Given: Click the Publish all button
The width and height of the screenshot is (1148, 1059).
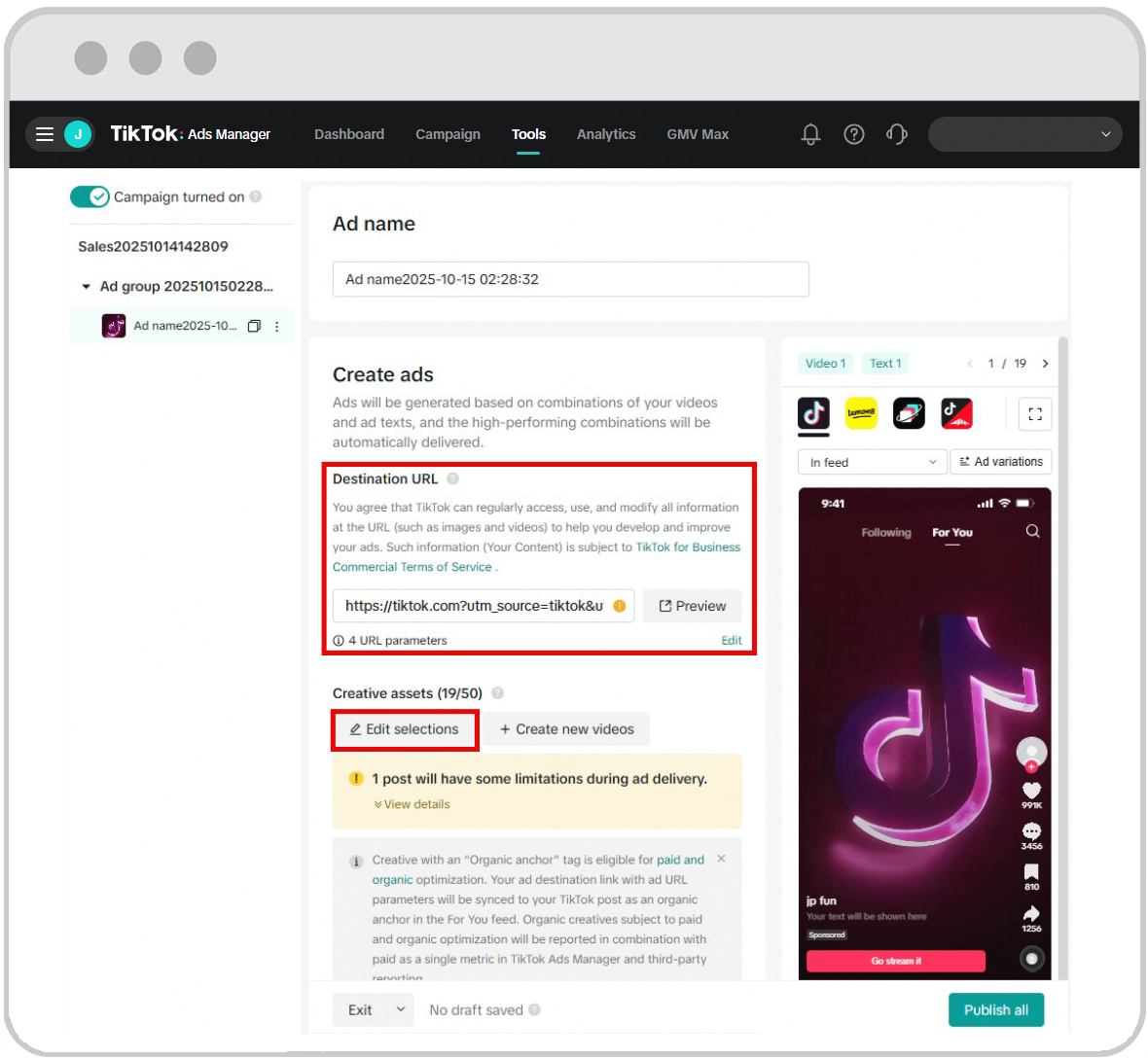Looking at the screenshot, I should tap(995, 1009).
